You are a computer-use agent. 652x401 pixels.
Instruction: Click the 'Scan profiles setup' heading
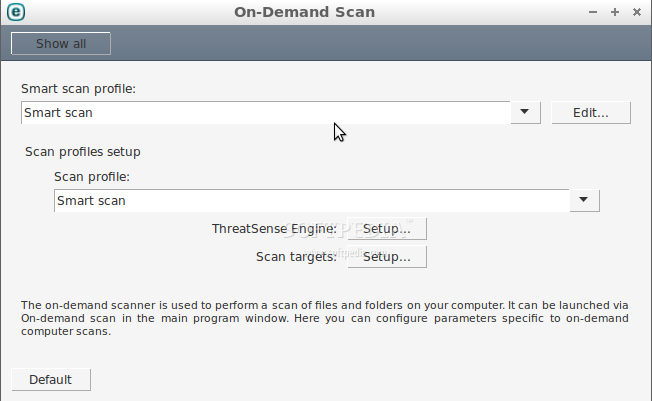(x=83, y=151)
